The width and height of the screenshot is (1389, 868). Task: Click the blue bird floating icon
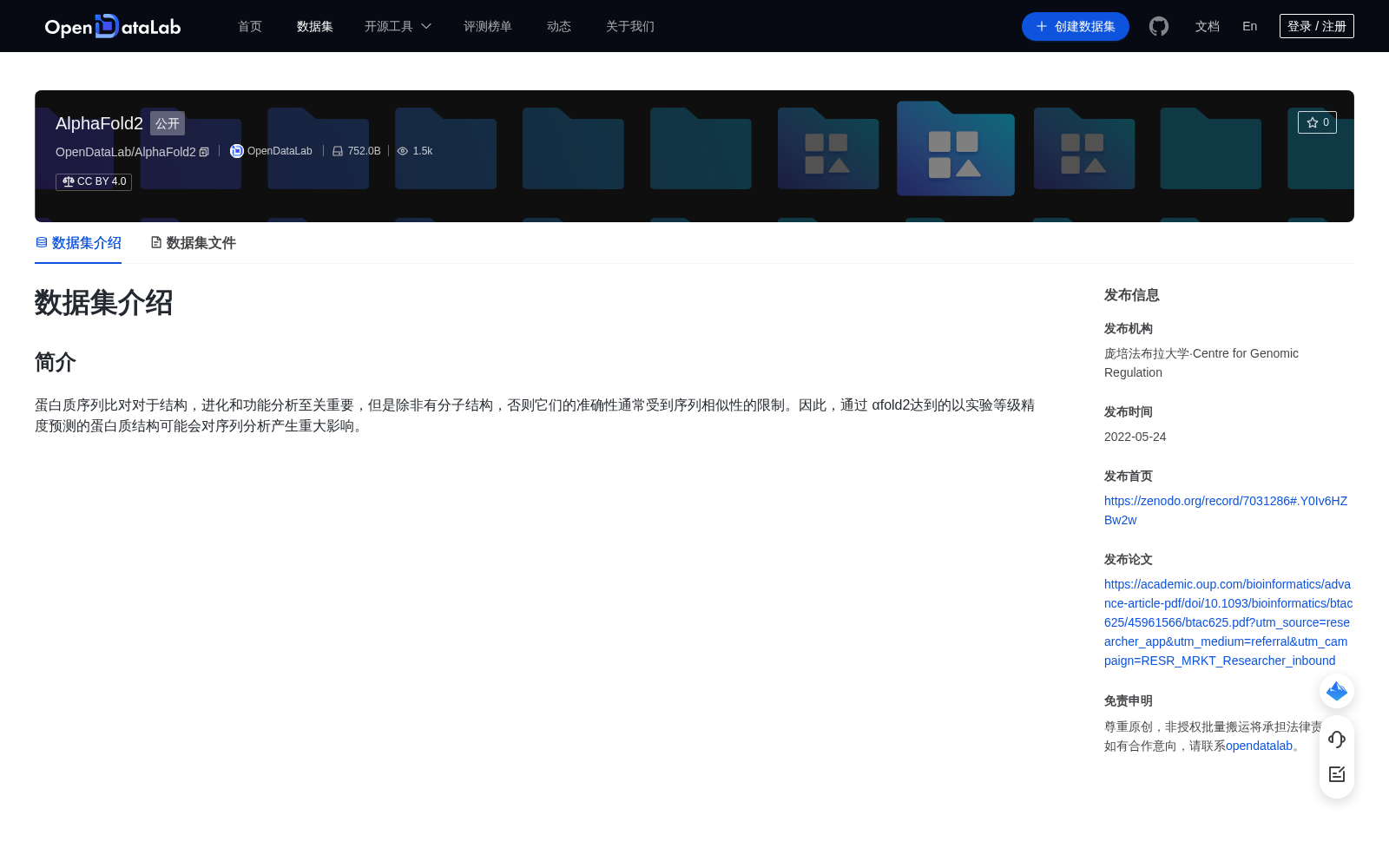1337,691
